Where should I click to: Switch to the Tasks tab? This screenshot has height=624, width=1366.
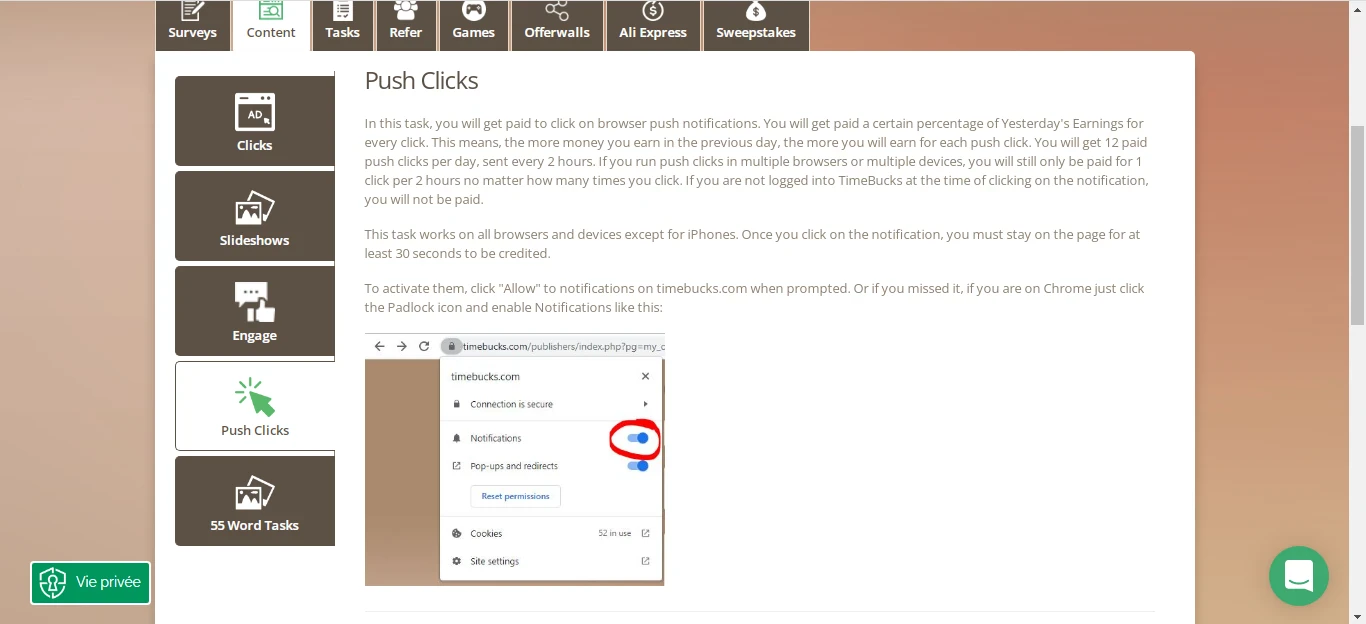(x=342, y=25)
